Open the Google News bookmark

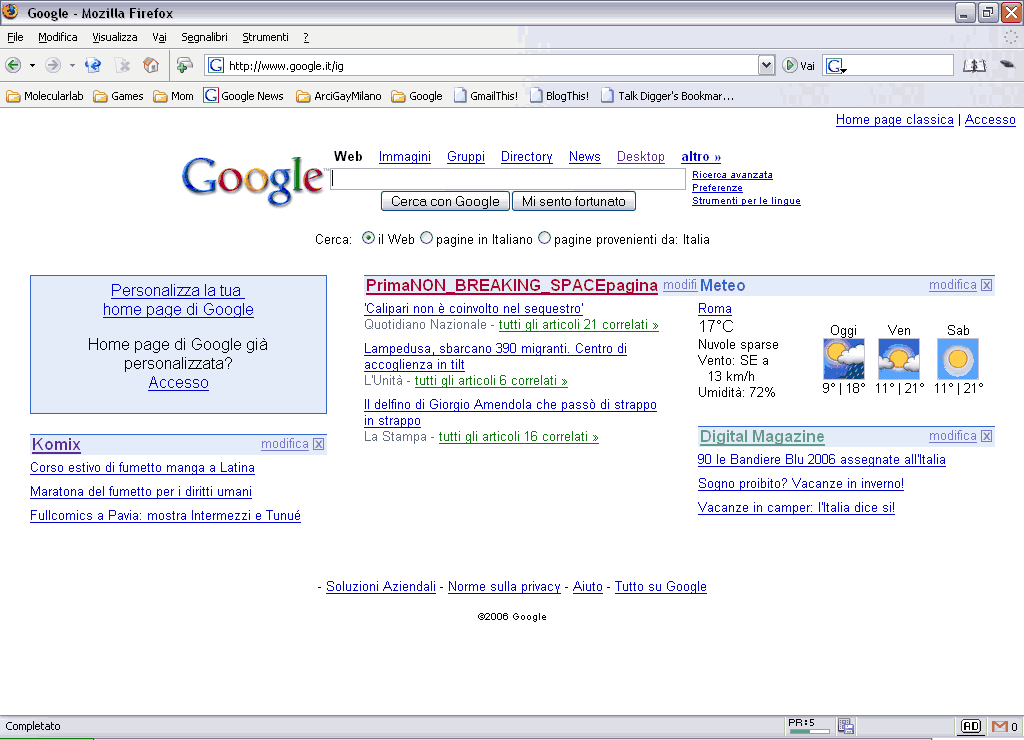[x=244, y=96]
